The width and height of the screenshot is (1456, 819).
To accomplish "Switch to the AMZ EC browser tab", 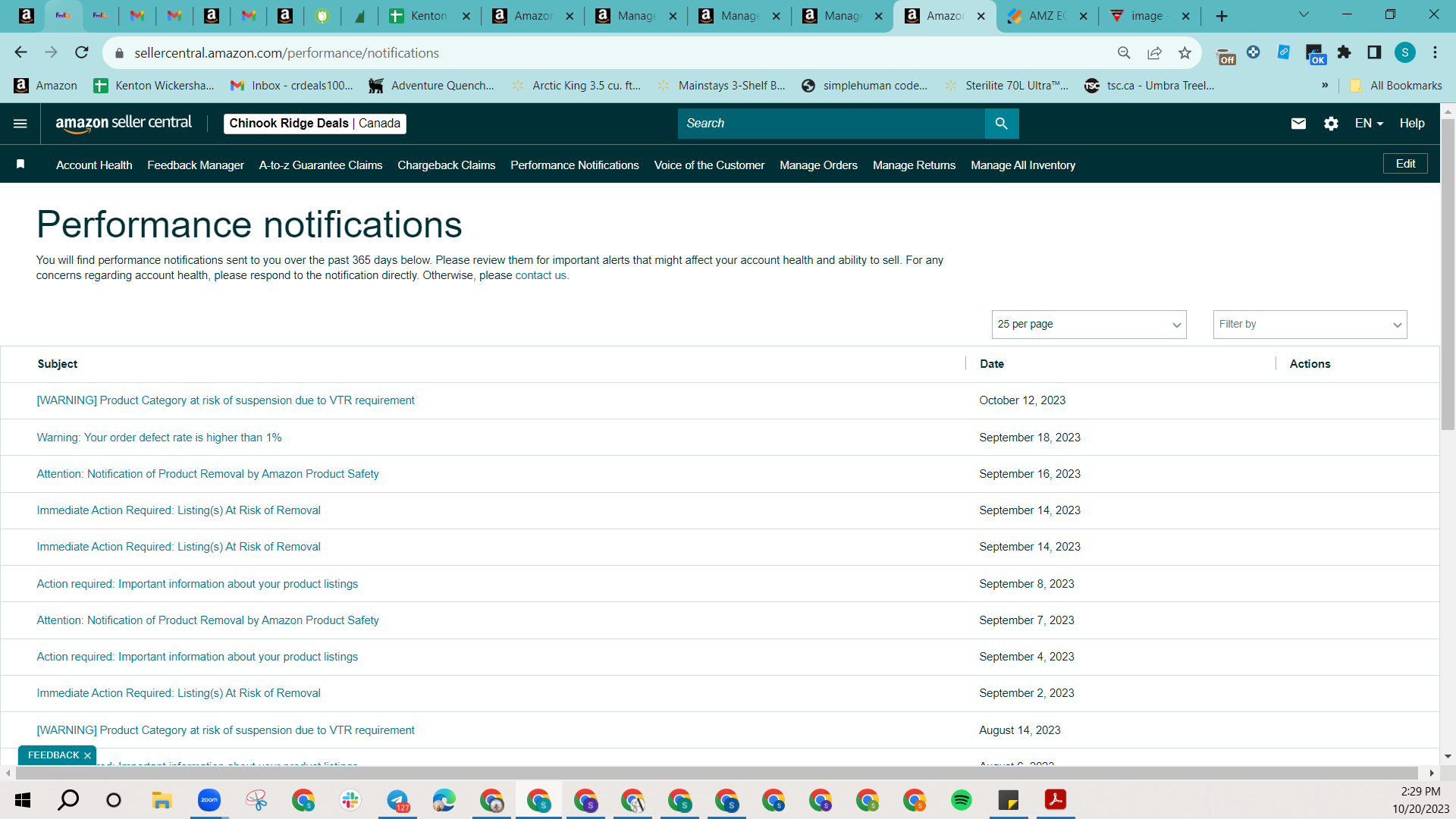I will 1046,16.
